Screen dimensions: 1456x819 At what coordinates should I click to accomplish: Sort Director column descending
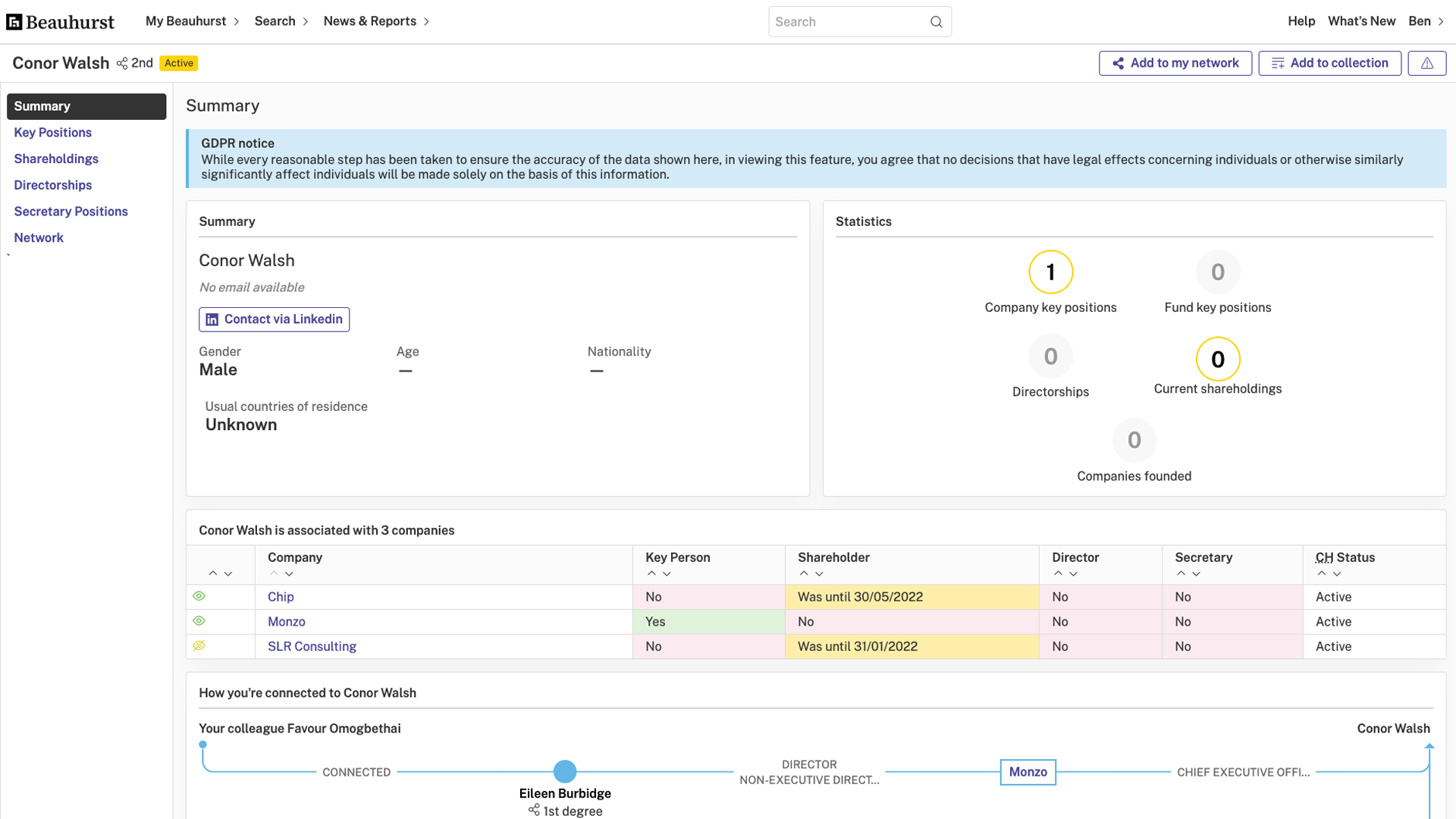tap(1073, 574)
